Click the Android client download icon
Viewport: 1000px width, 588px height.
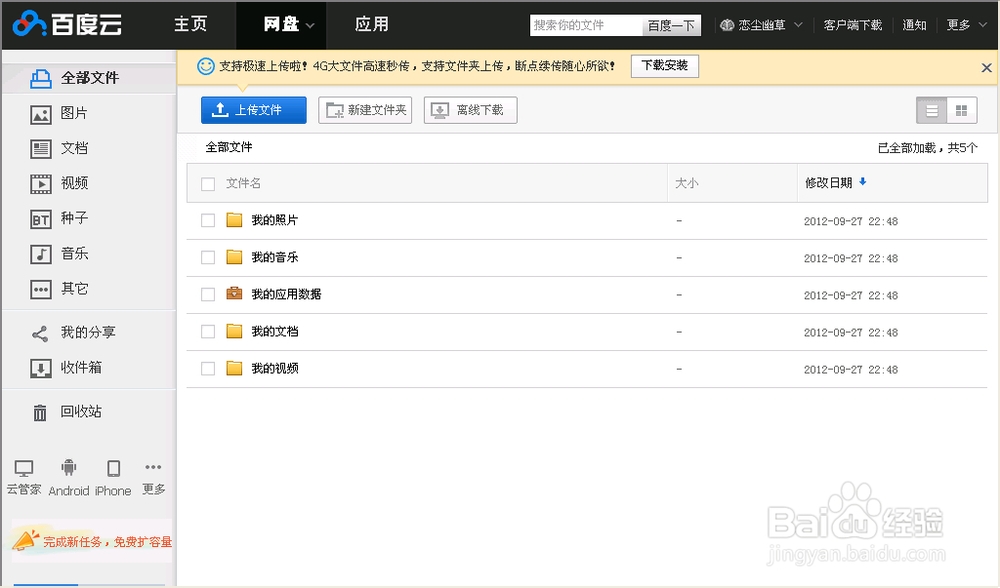(69, 467)
